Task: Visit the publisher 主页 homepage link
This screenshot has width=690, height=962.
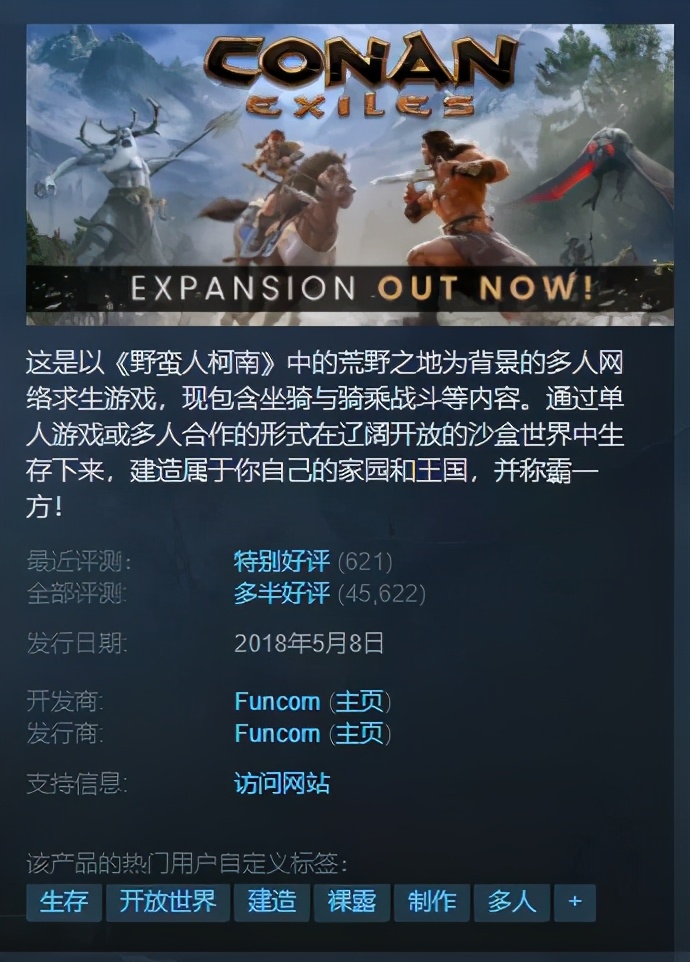Action: click(x=359, y=733)
